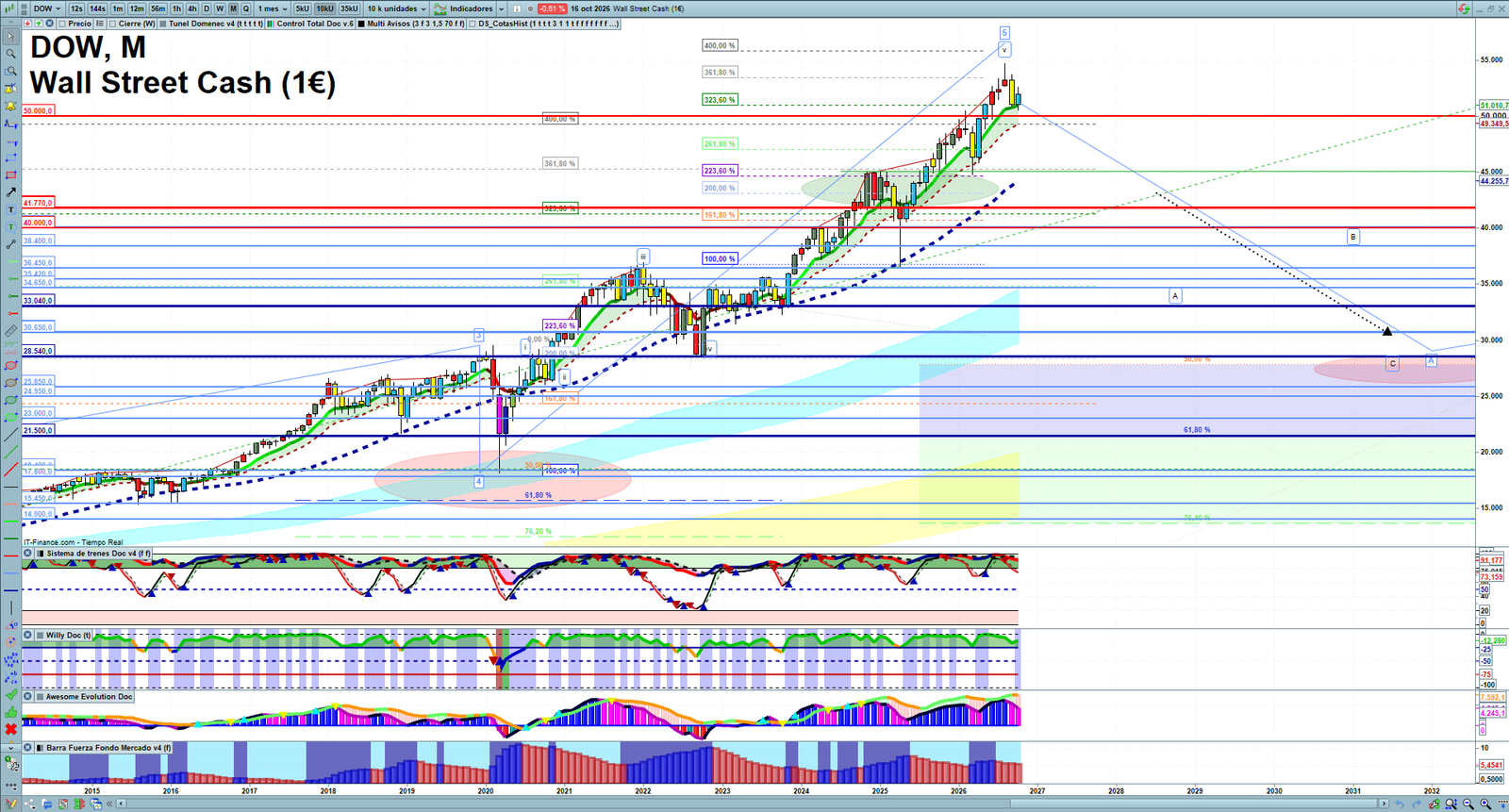
Task: Toggle the Precio checkbox
Action: click(x=61, y=24)
